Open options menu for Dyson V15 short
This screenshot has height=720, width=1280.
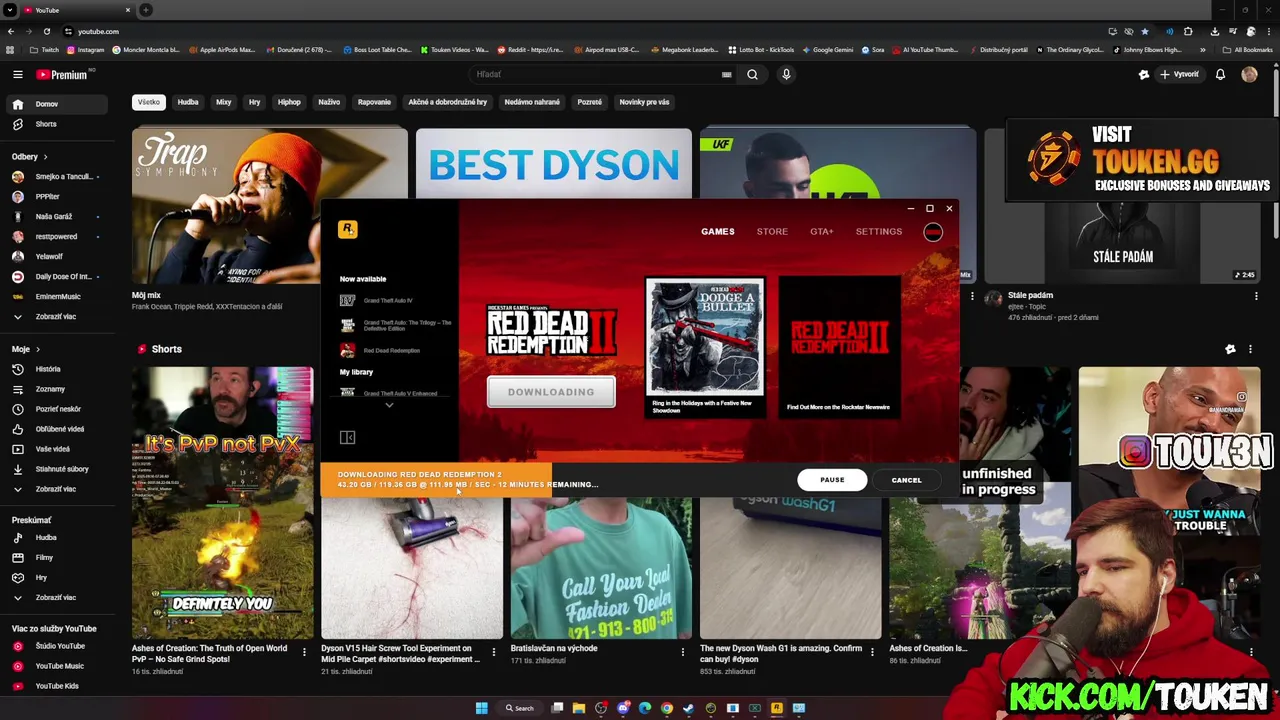[x=493, y=652]
